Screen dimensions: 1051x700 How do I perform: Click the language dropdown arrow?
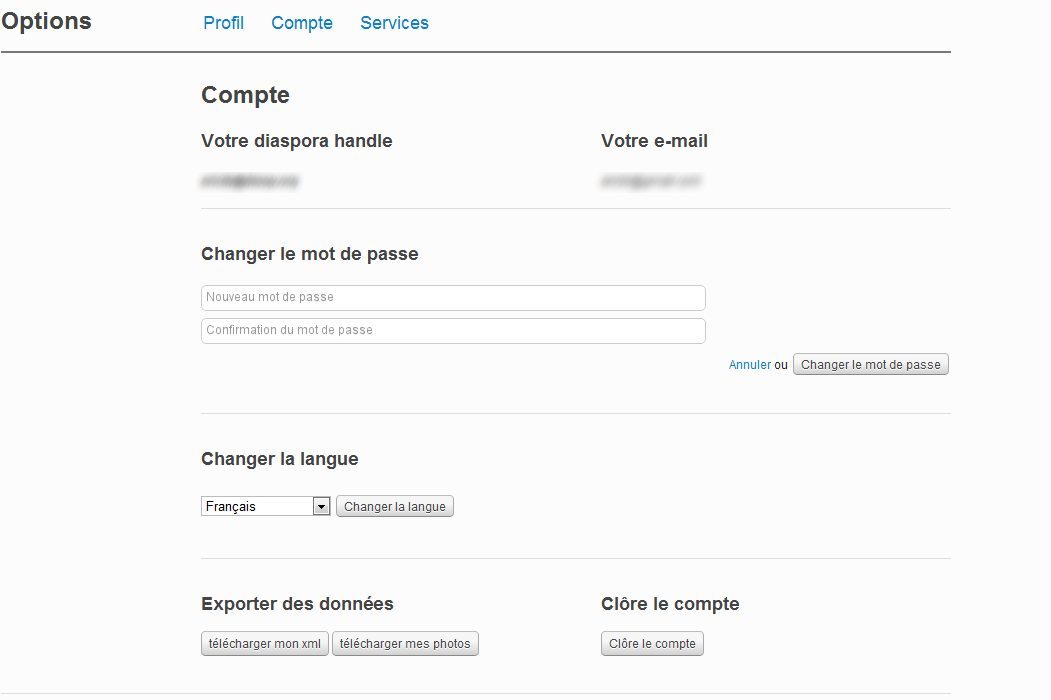click(321, 507)
